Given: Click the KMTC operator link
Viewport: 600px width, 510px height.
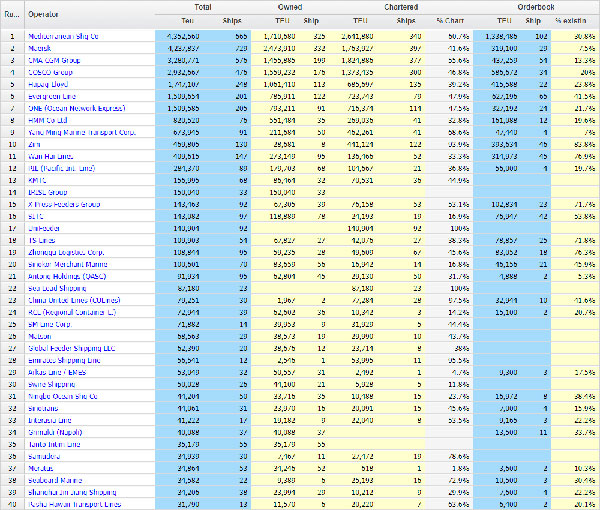Looking at the screenshot, I should 37,180.
